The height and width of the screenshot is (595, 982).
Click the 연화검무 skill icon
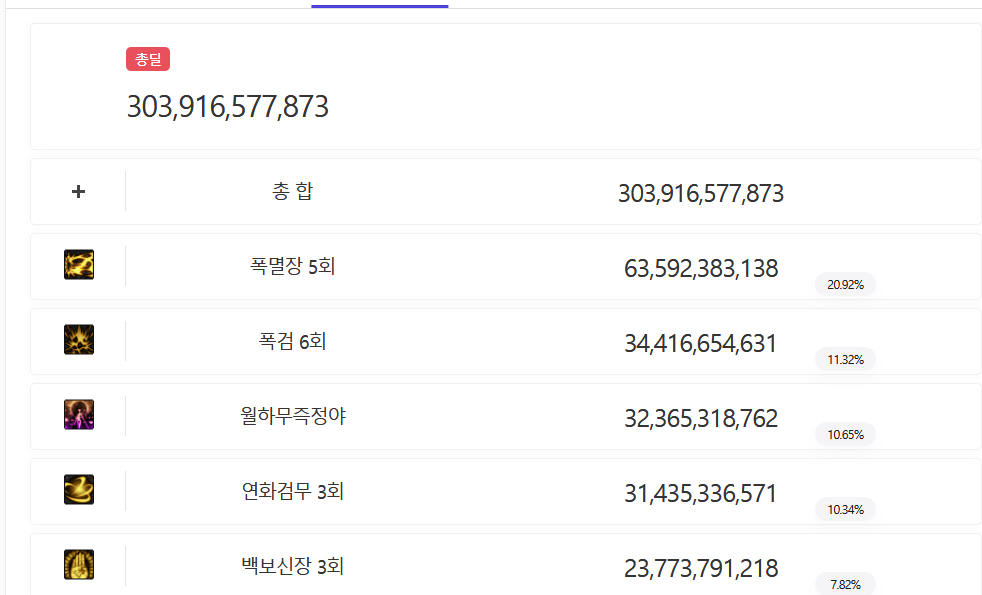(79, 490)
